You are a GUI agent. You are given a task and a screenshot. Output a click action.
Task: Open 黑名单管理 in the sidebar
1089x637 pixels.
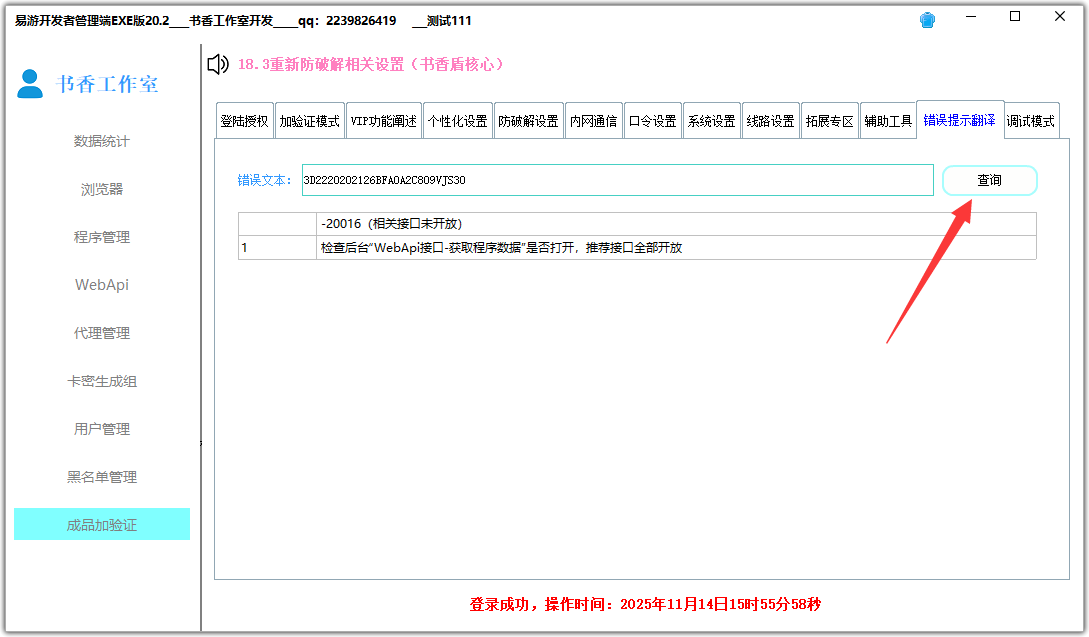coord(101,477)
